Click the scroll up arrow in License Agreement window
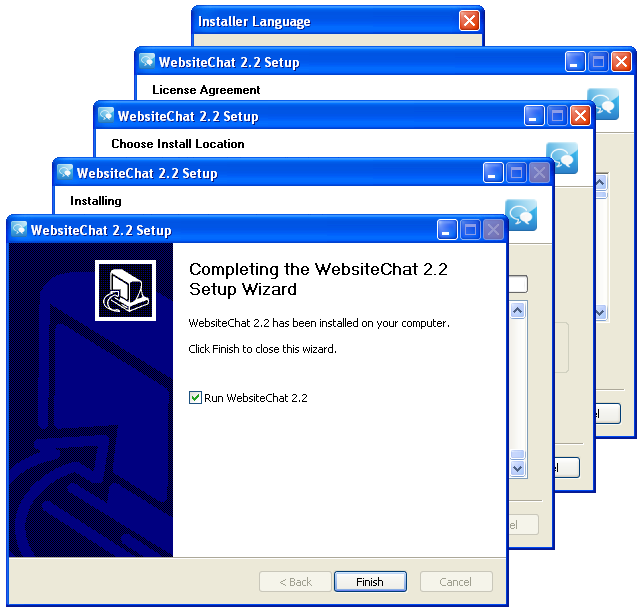 [600, 182]
